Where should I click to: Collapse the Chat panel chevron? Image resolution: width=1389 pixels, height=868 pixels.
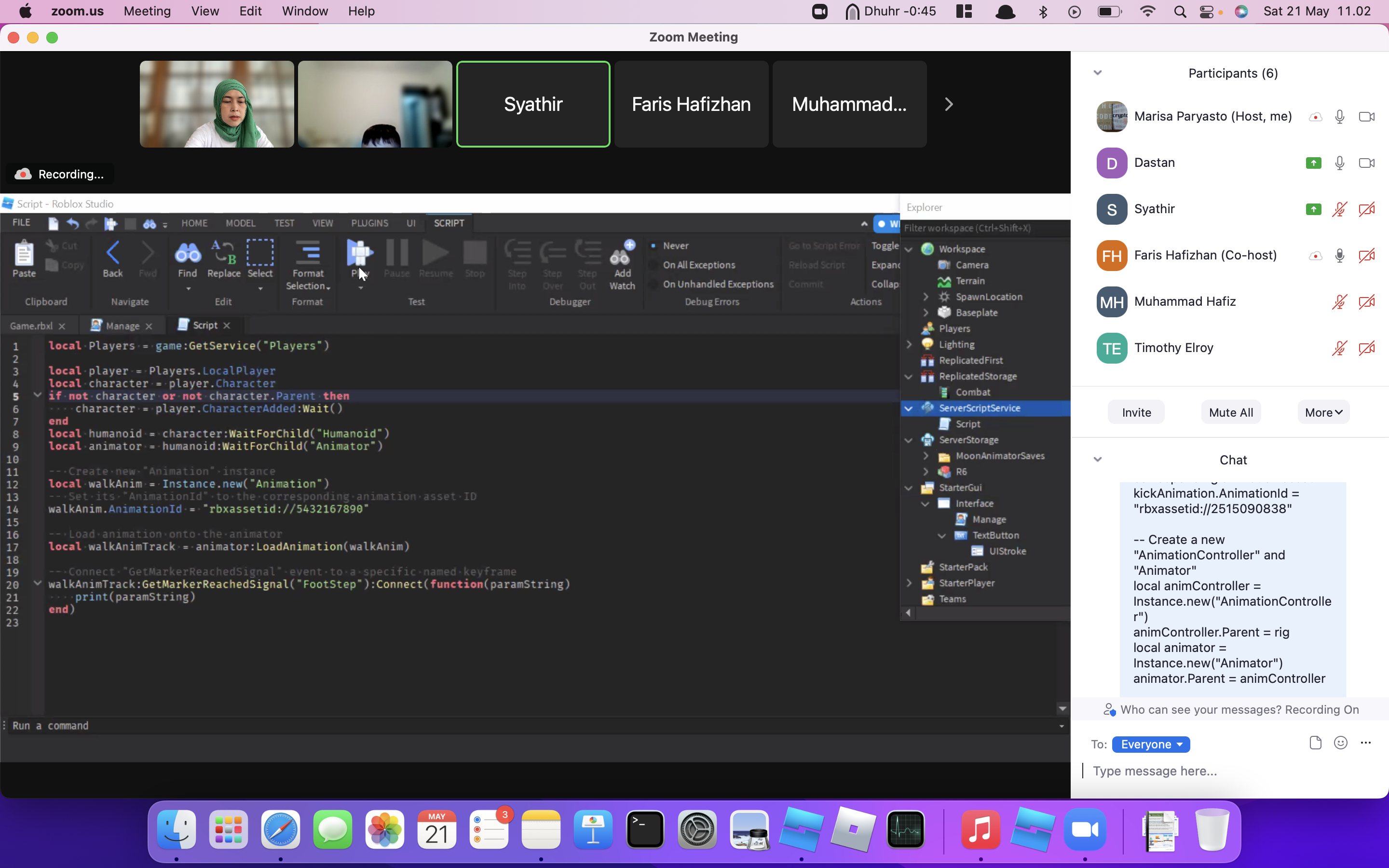pyautogui.click(x=1097, y=459)
